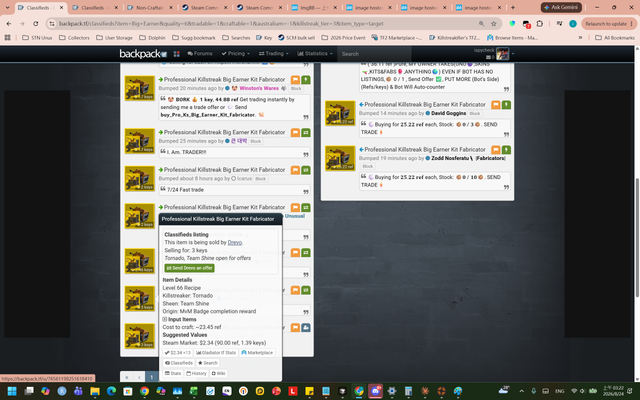
Task: Send trade offer to Icarus listing
Action: click(306, 170)
